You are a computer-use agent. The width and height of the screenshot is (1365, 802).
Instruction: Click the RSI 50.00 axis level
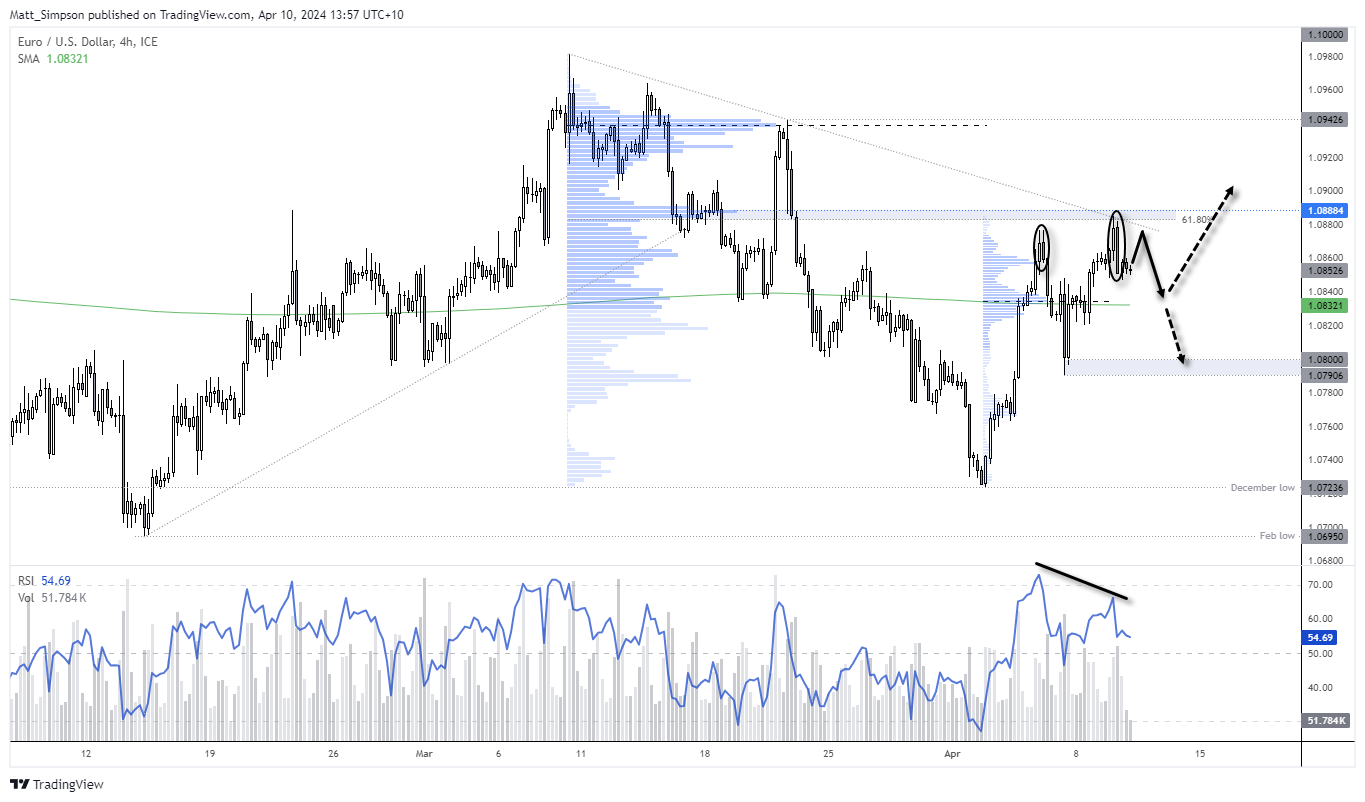[1320, 653]
